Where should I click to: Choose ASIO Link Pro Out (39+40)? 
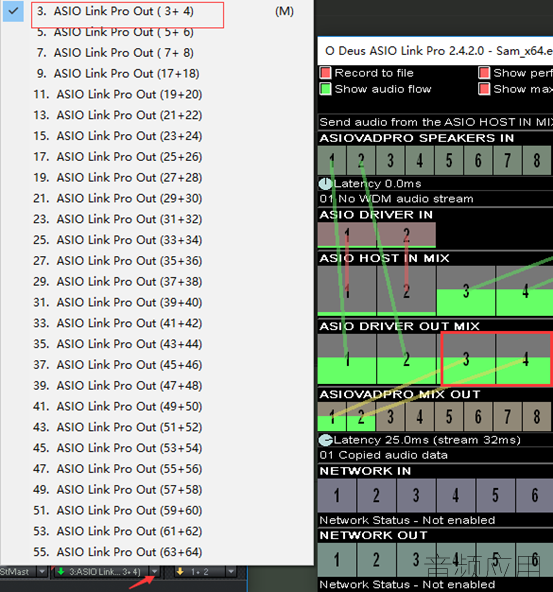[157, 302]
